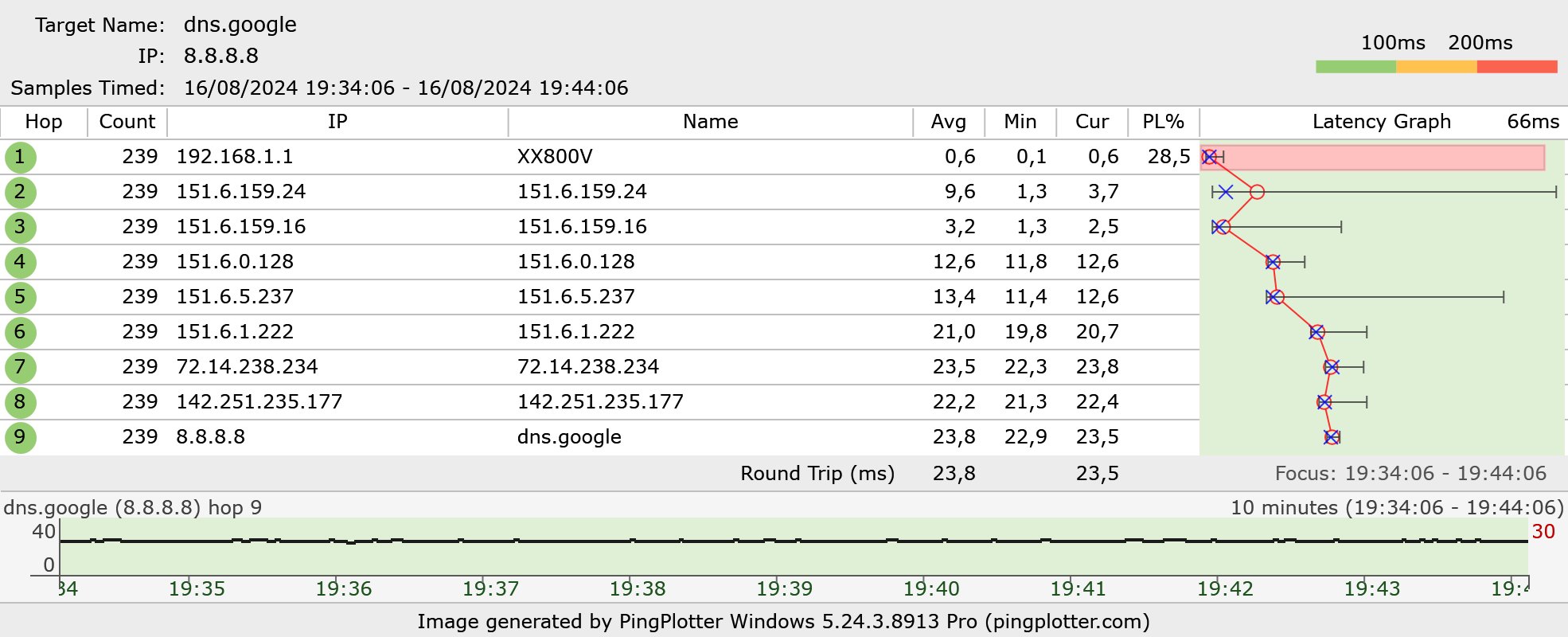Click the 19:39 mark on timeline graph
Image resolution: width=1568 pixels, height=637 pixels.
(x=784, y=588)
